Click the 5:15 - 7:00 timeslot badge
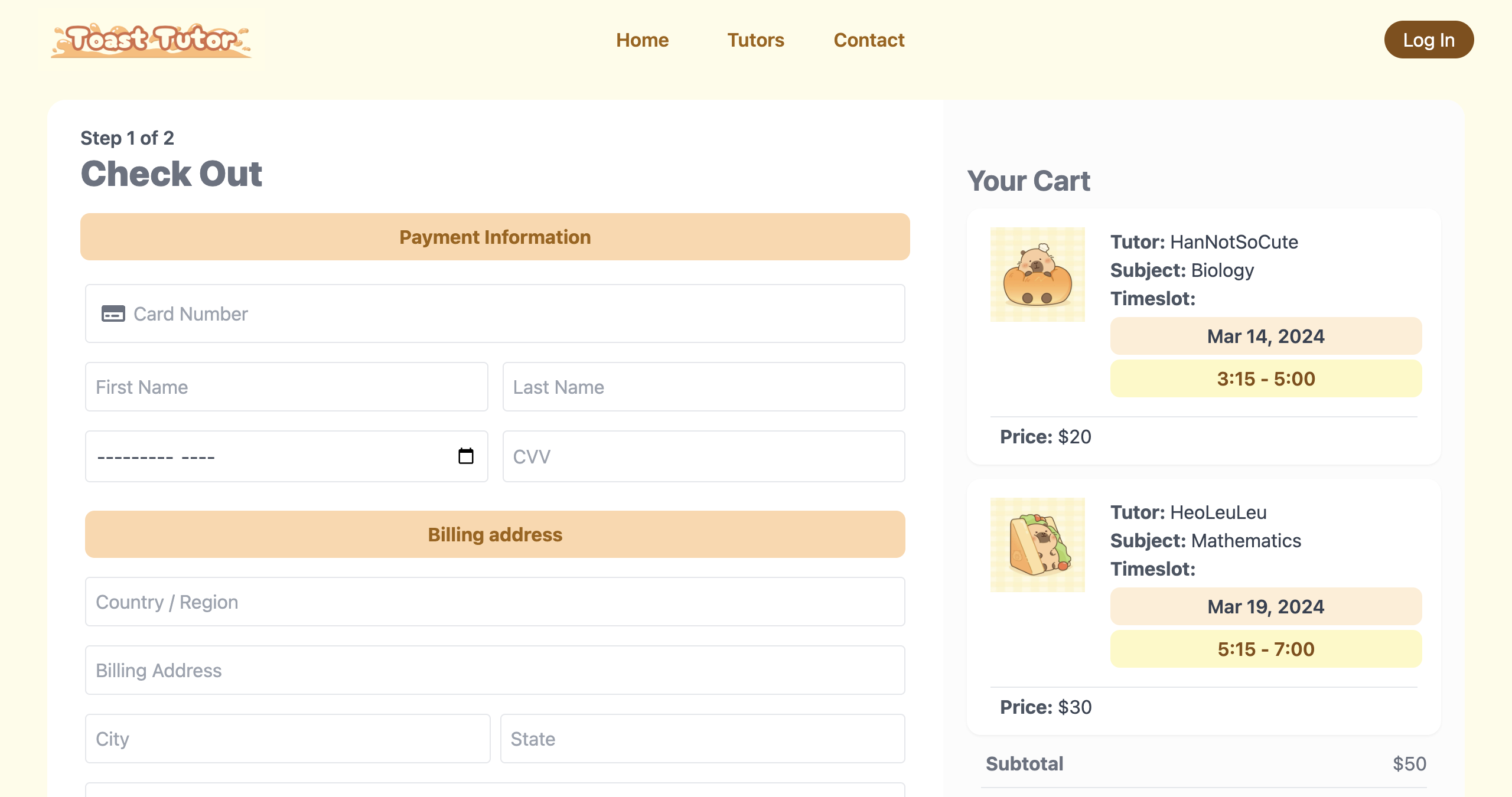 (1266, 649)
